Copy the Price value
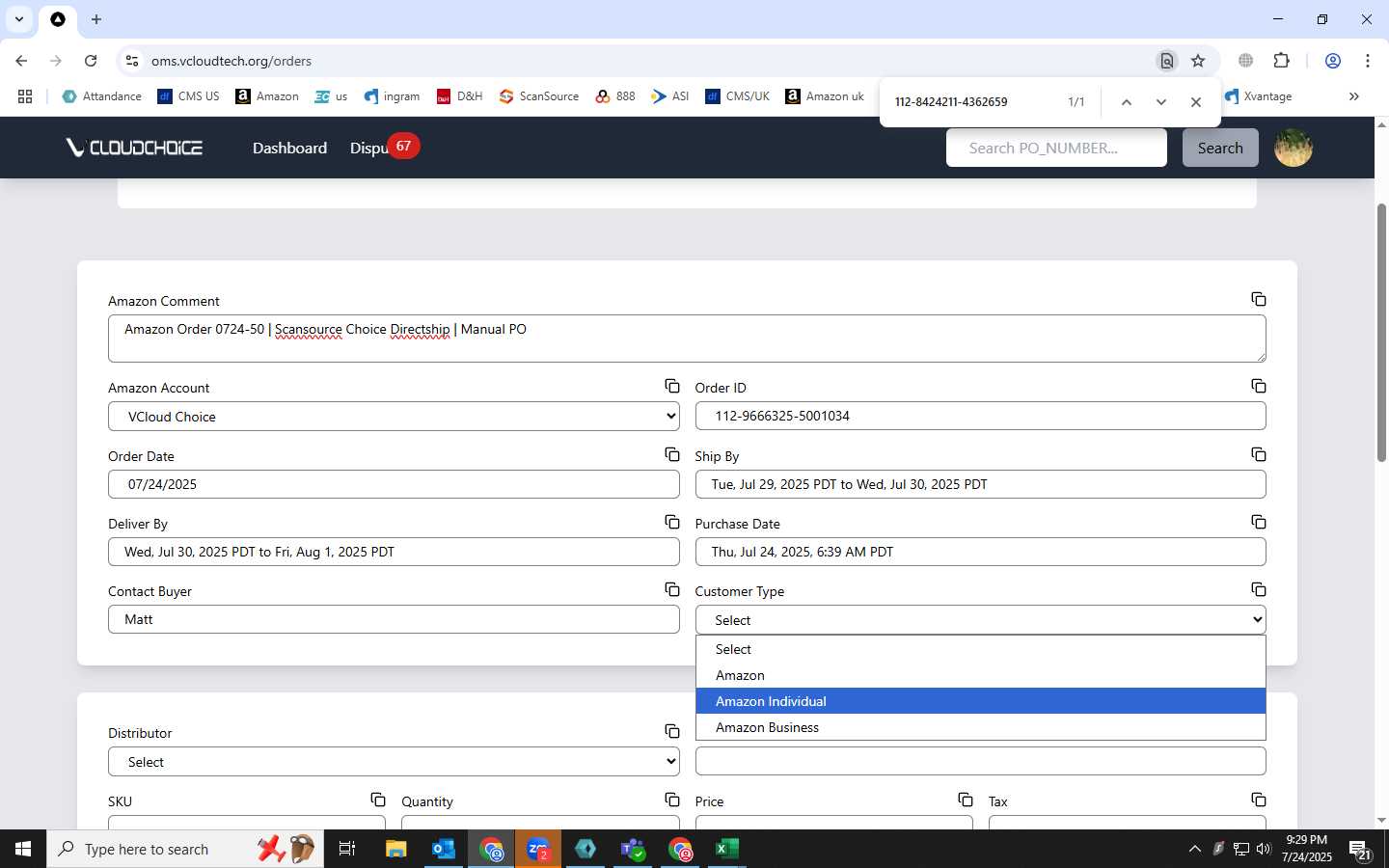 pos(965,800)
